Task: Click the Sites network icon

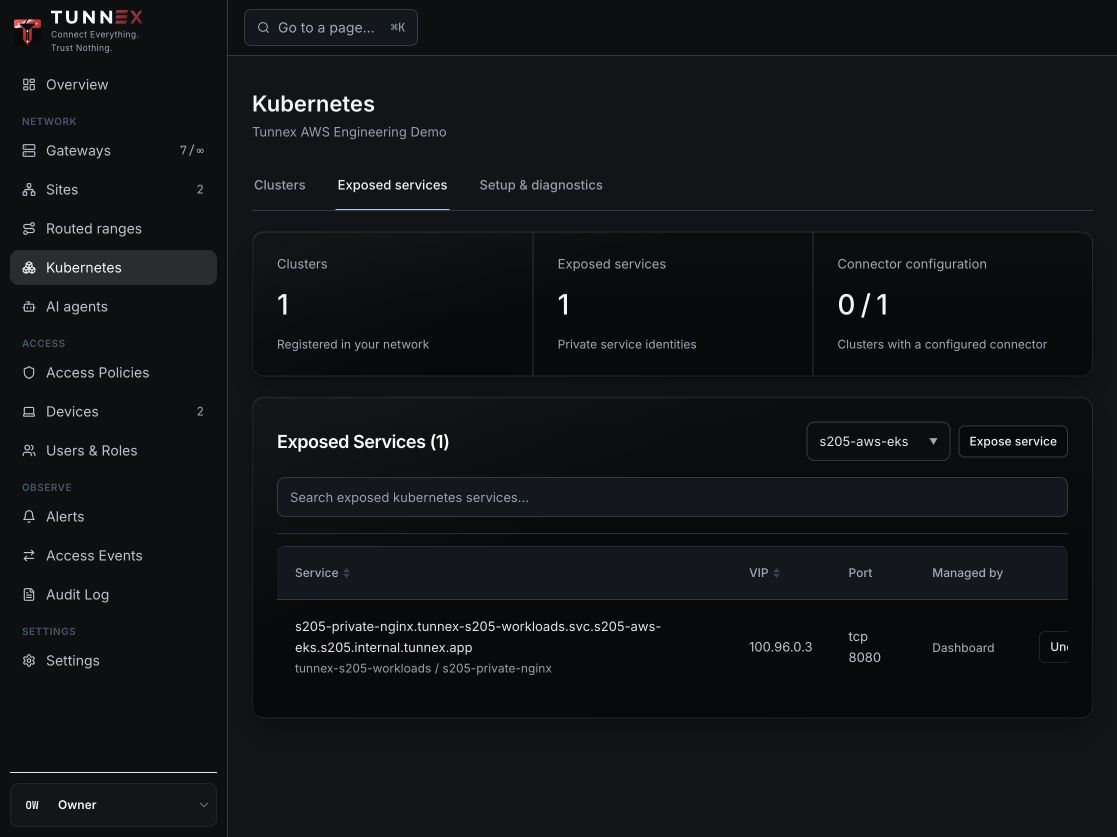Action: (x=28, y=189)
